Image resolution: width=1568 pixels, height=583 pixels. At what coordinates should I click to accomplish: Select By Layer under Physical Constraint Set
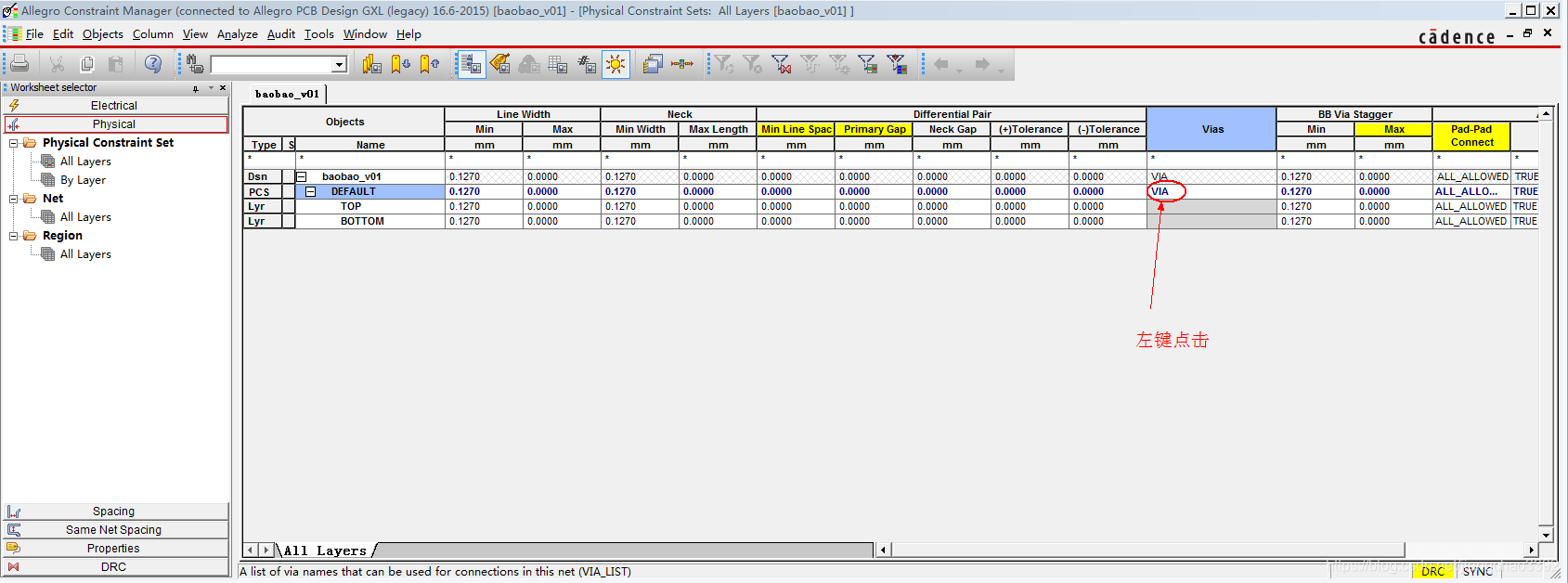tap(83, 180)
